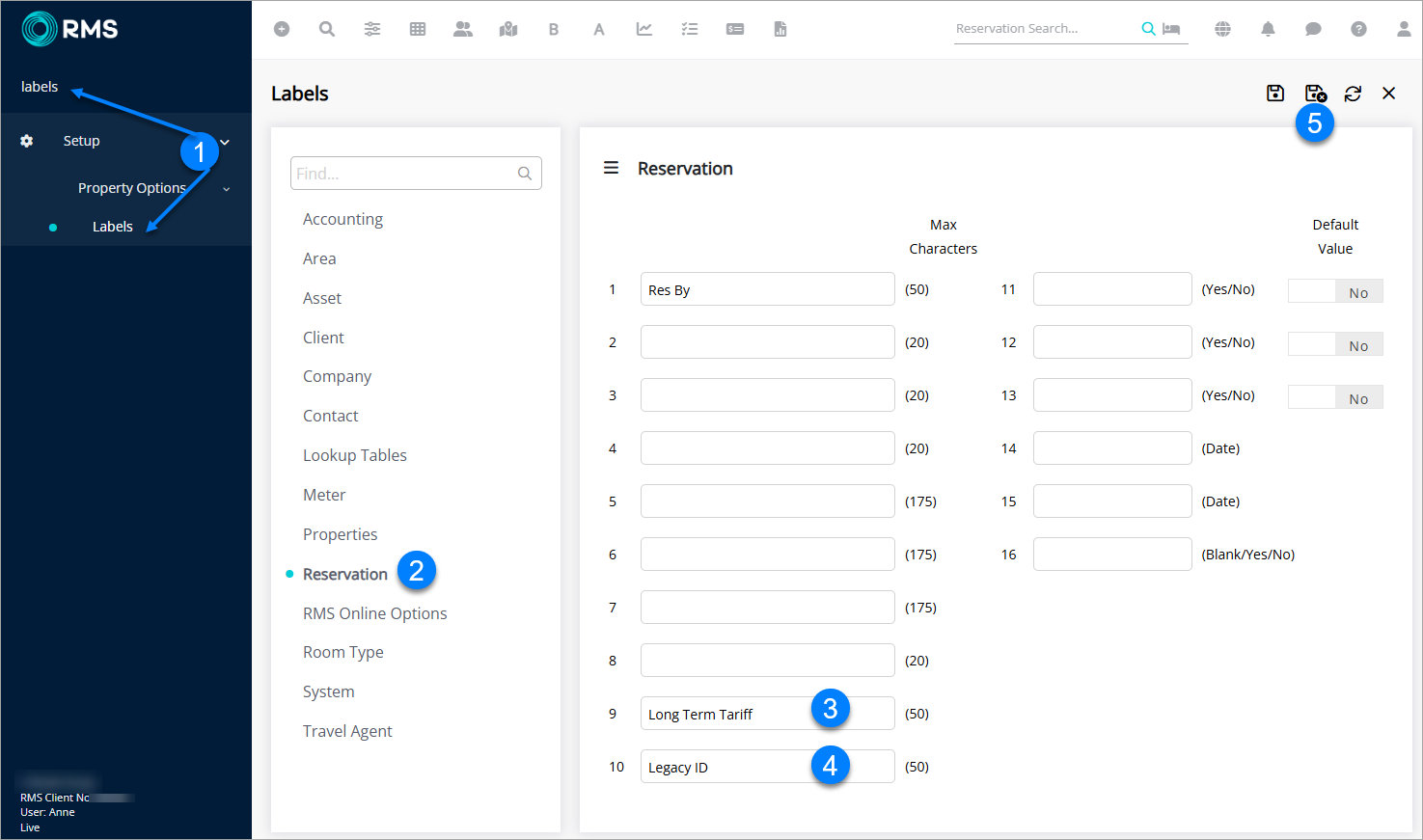Click the refresh icon in Labels header

coord(1353,94)
